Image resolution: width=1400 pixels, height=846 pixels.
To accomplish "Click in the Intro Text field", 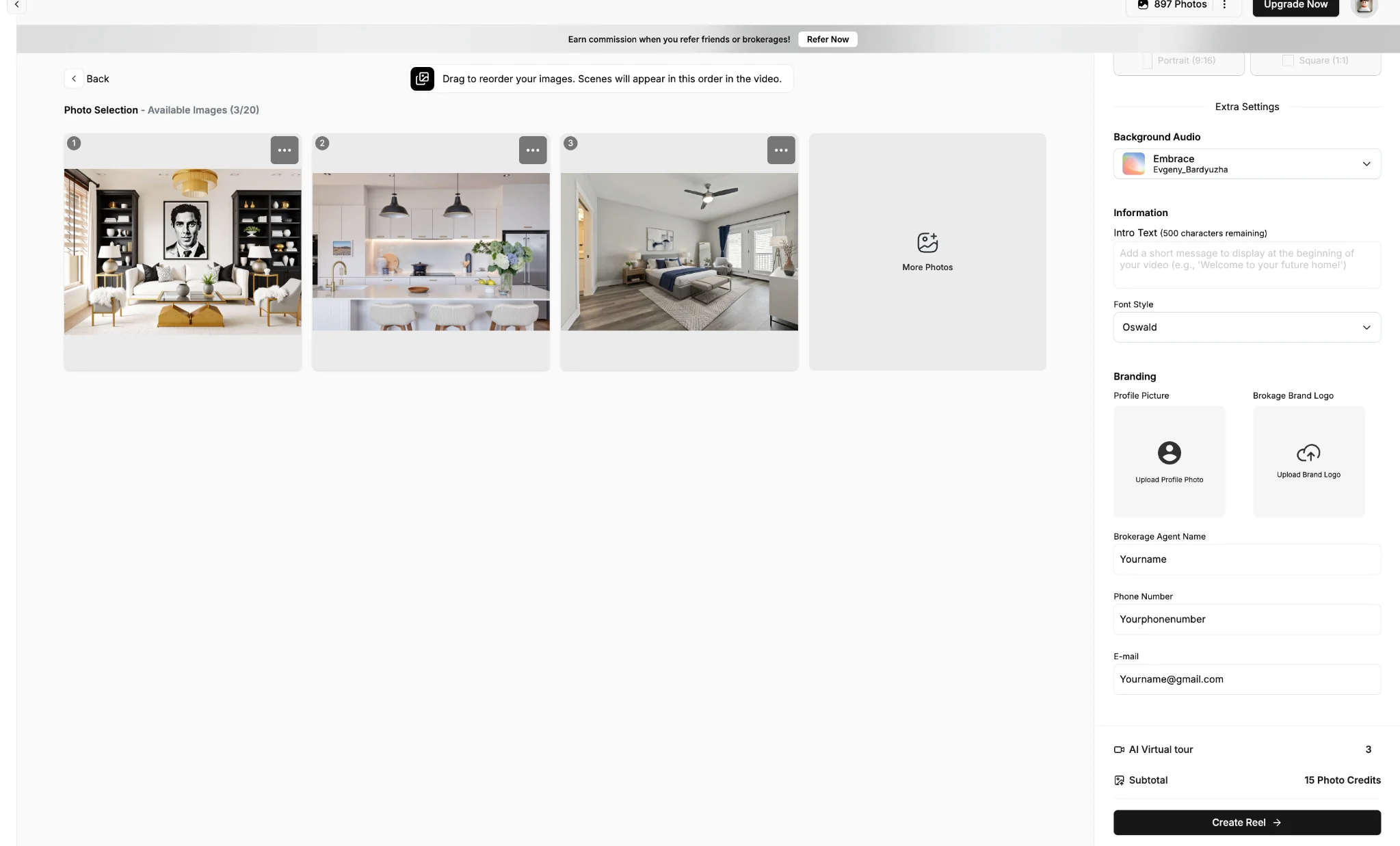I will point(1247,265).
